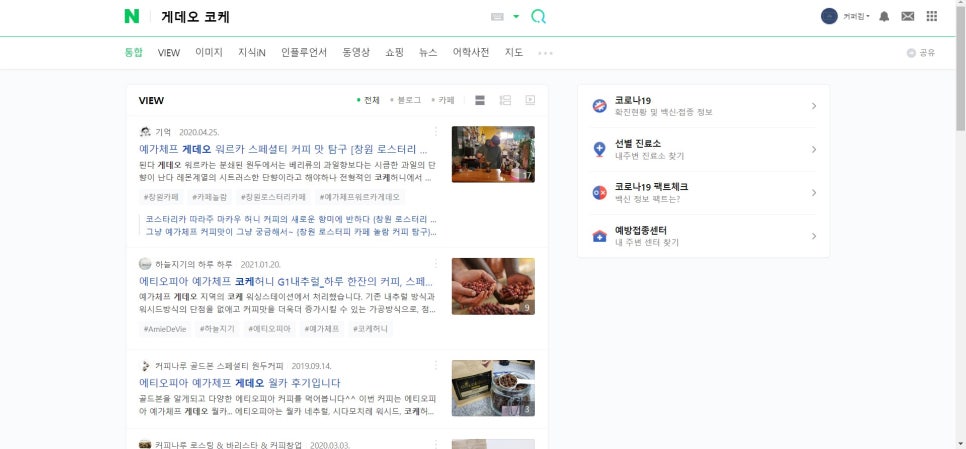Click the #창원로스터리카페 tag
The image size is (966, 449).
[x=273, y=197]
